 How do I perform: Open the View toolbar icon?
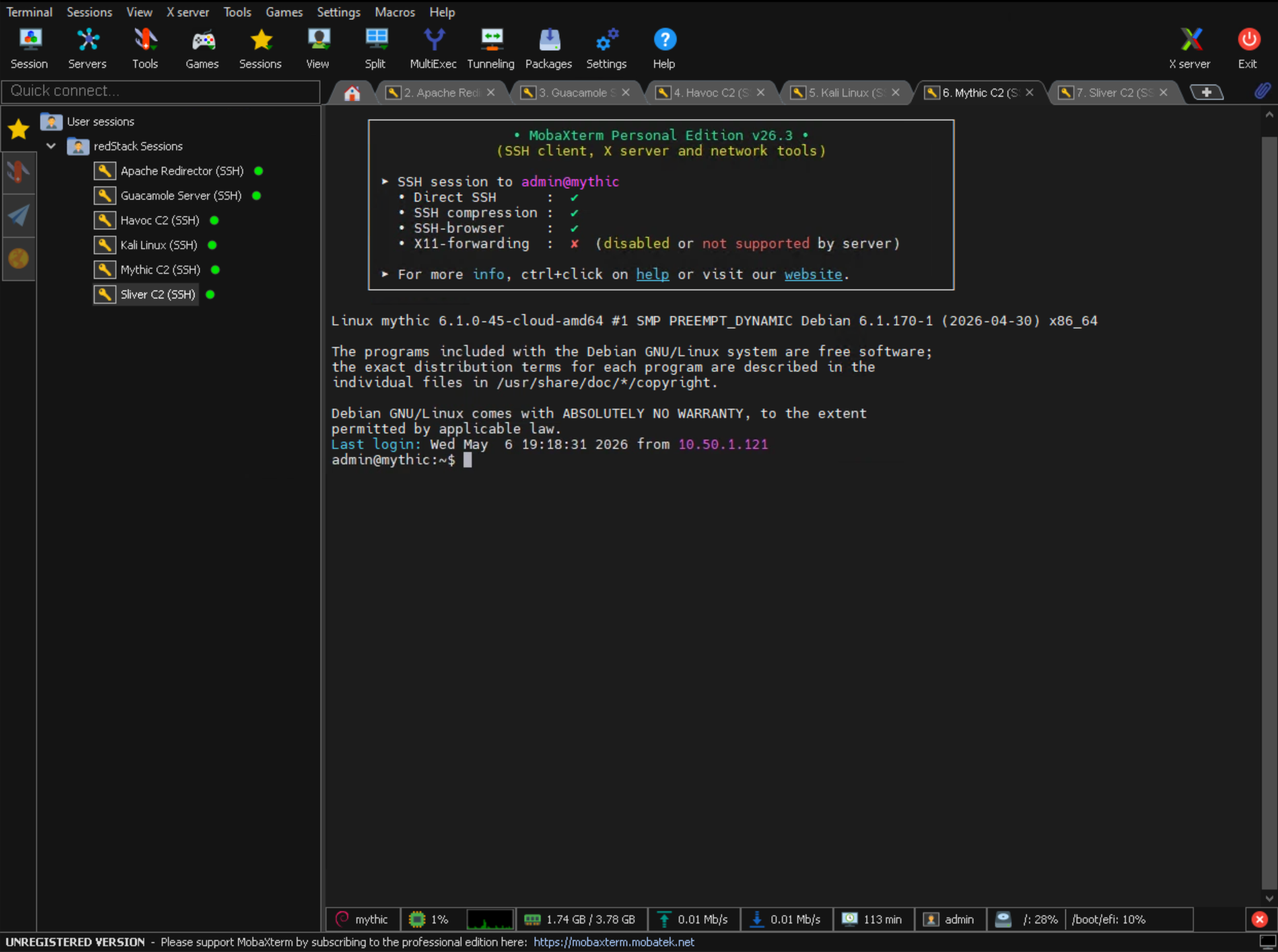317,48
